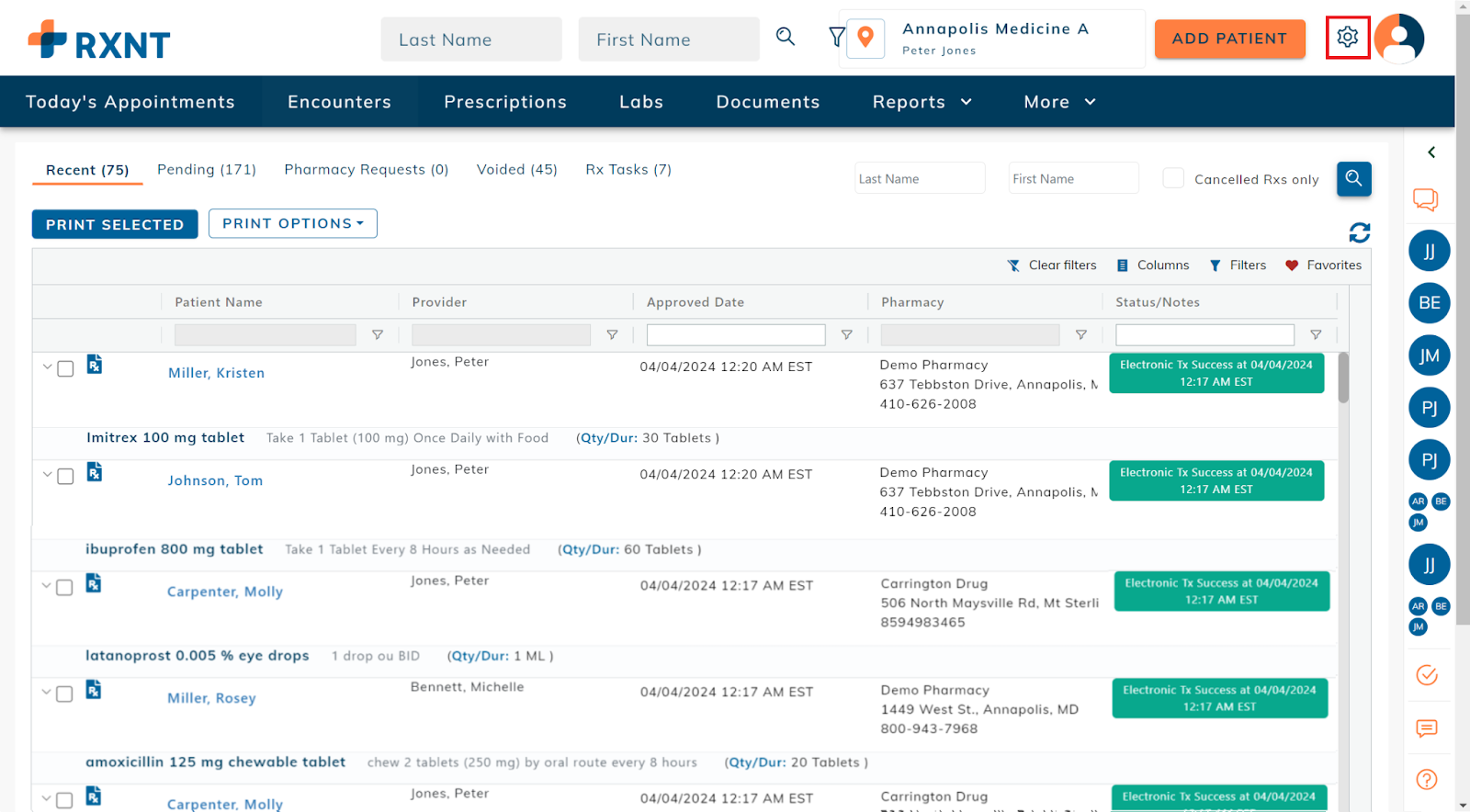Screen dimensions: 1470x812
Task: Click the patient search magnifier icon
Action: [786, 37]
